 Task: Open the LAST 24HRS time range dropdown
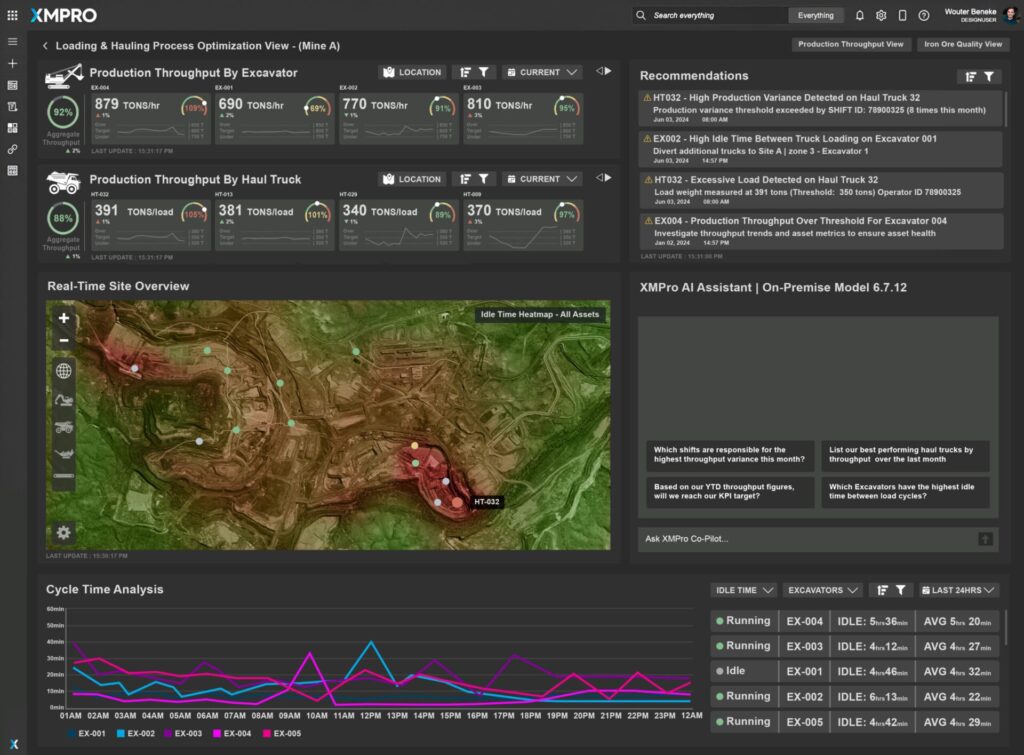coord(958,590)
